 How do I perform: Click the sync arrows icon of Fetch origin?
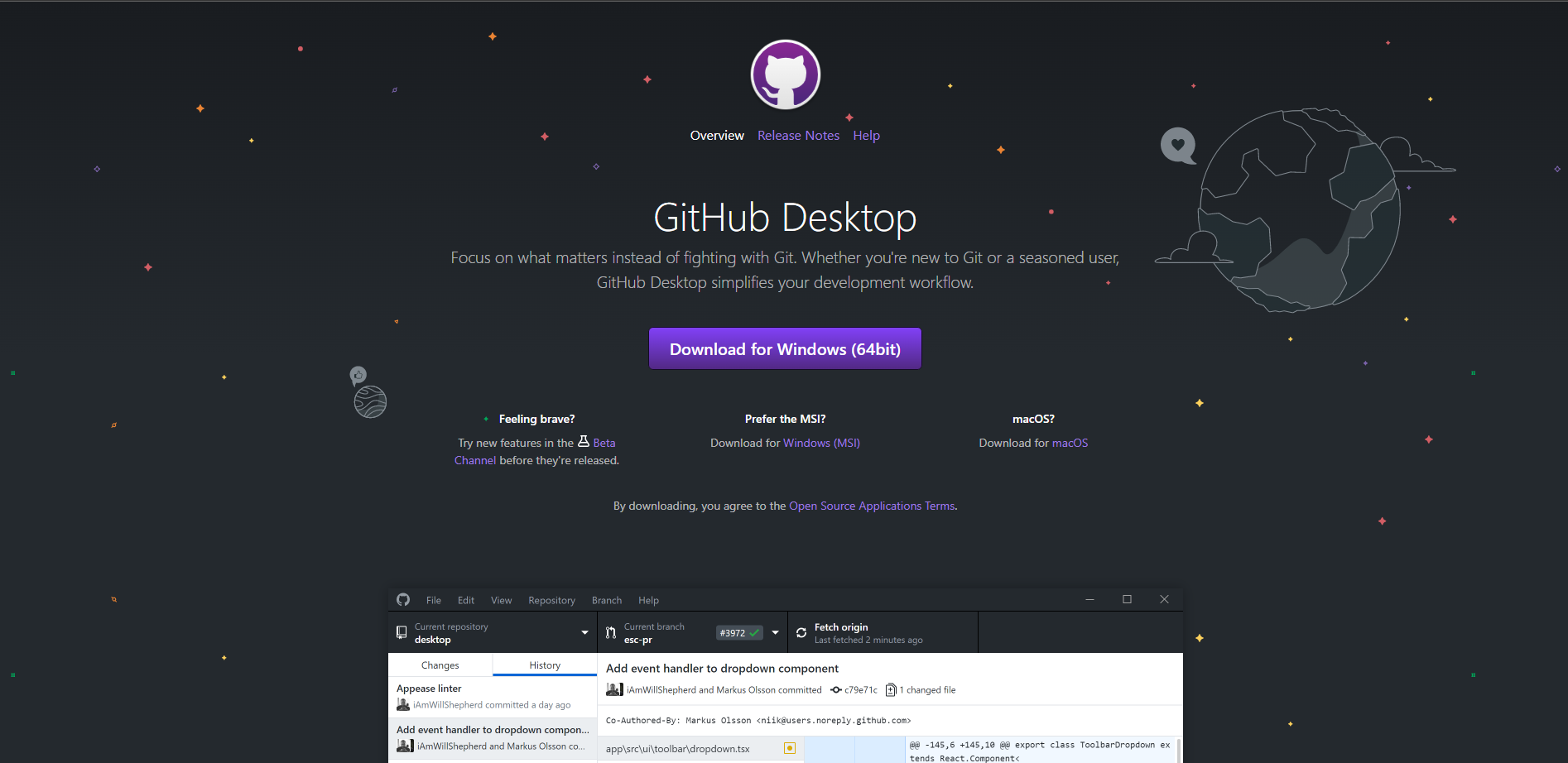coord(801,633)
